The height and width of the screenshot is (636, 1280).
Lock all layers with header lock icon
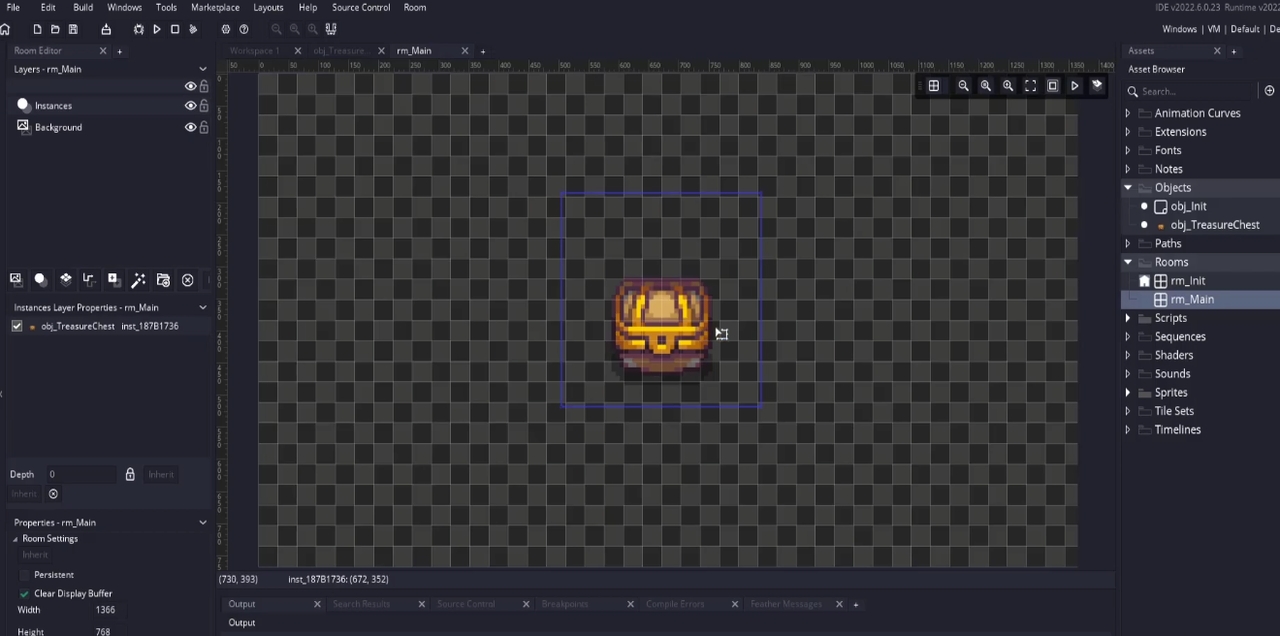point(204,86)
